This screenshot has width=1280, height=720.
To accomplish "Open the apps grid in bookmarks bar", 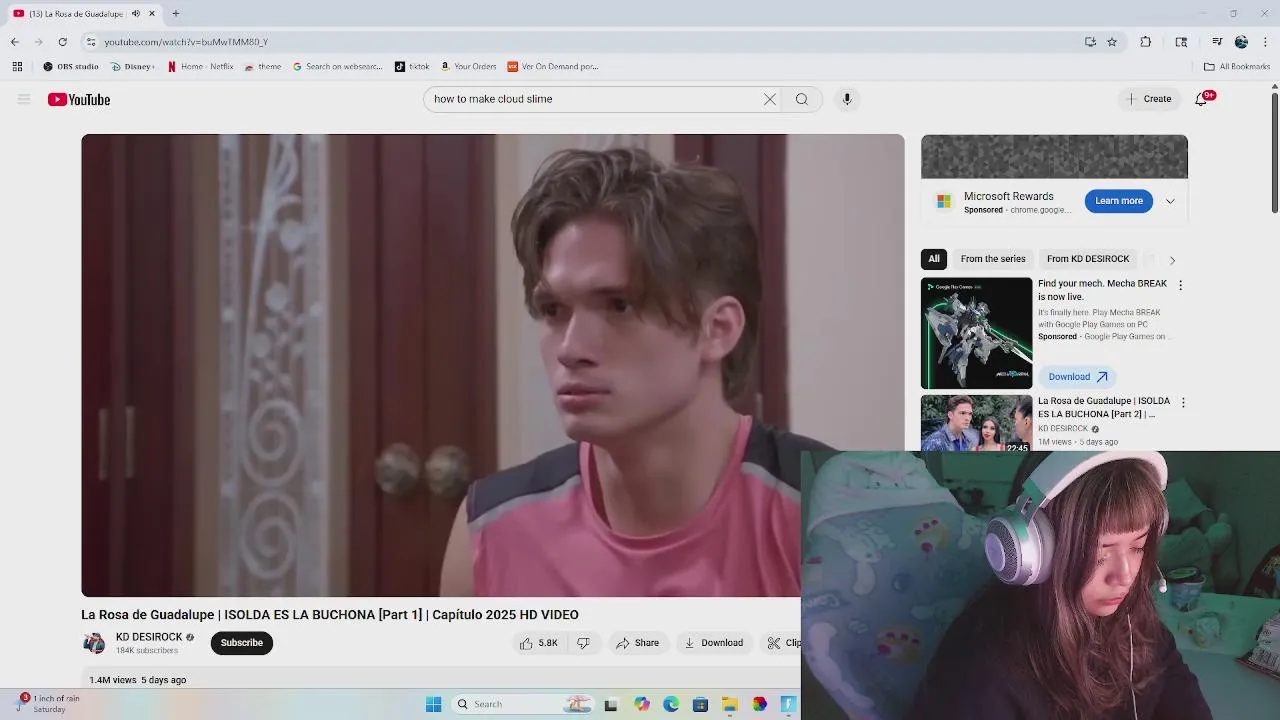I will pyautogui.click(x=17, y=67).
